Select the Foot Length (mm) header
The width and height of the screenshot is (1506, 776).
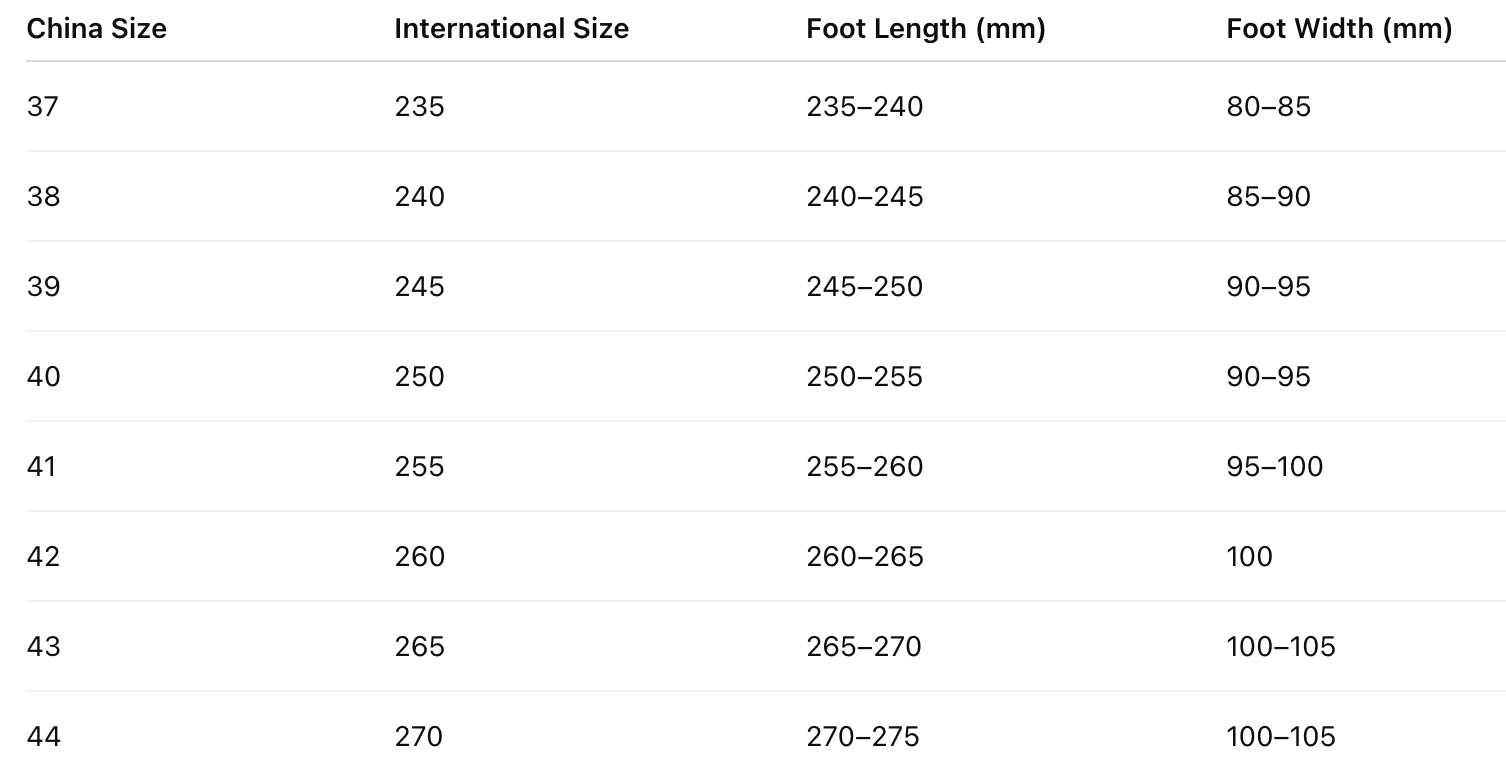(x=925, y=29)
